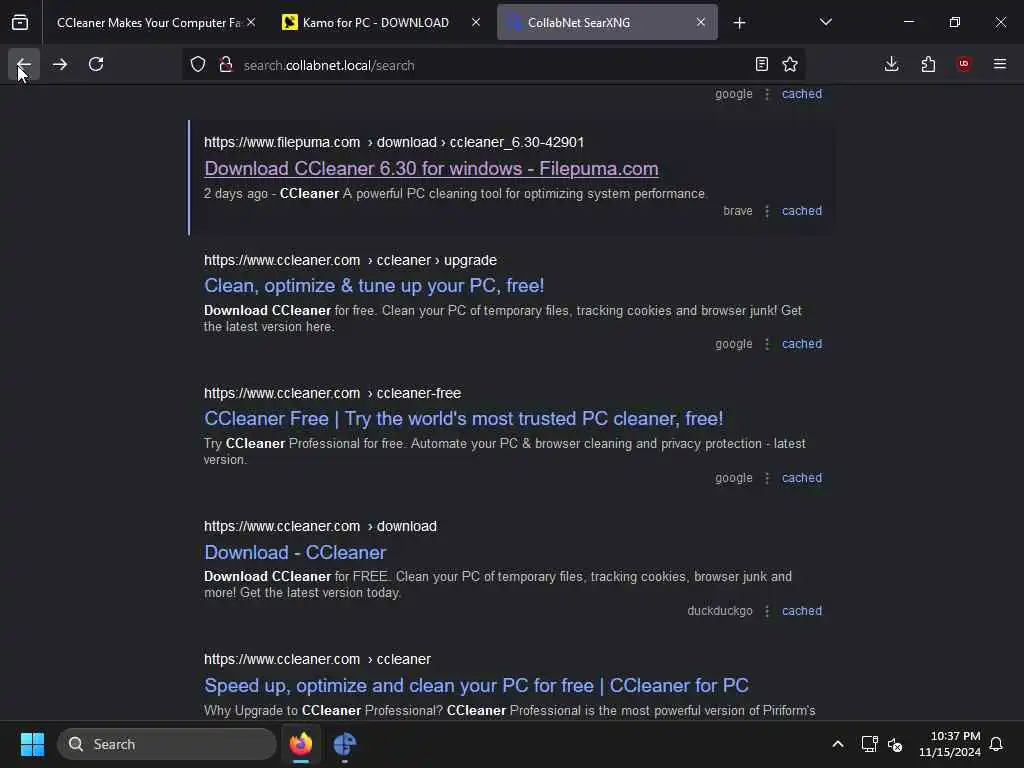
Task: Click the ccleaner.com › download URL
Action: [x=320, y=526]
